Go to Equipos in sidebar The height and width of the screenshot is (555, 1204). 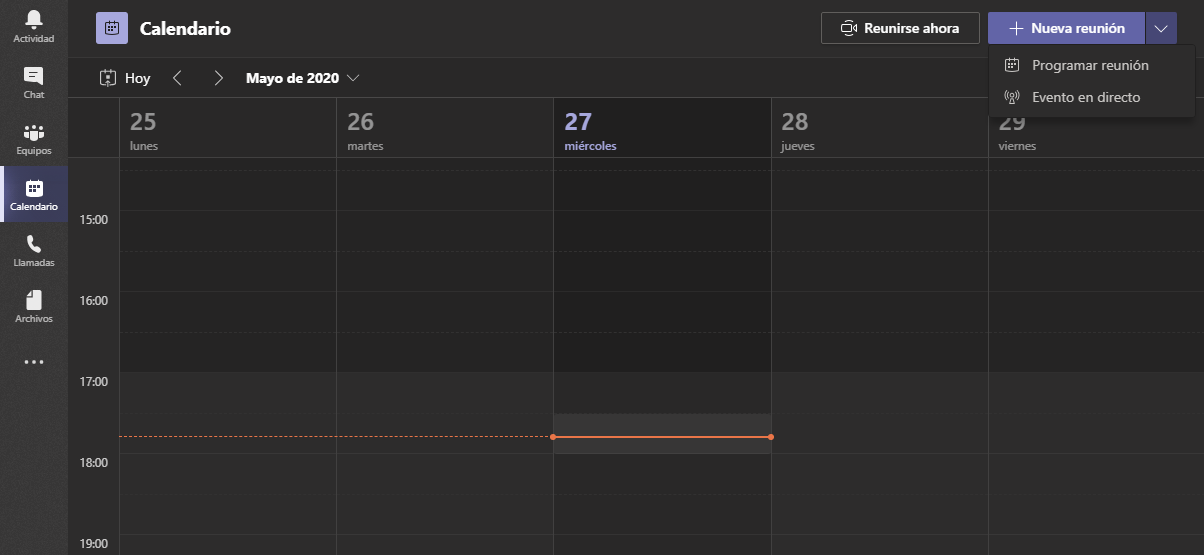click(34, 139)
